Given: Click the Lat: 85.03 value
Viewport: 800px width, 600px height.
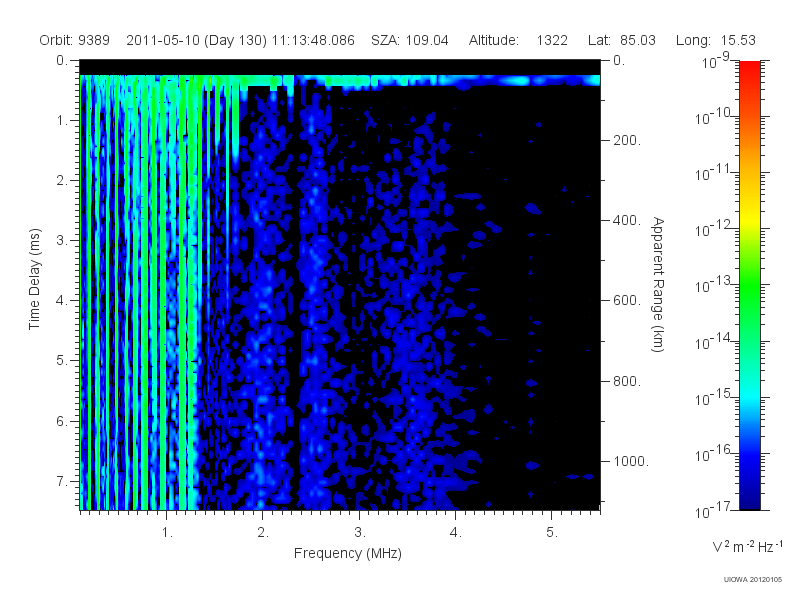Looking at the screenshot, I should pyautogui.click(x=621, y=40).
